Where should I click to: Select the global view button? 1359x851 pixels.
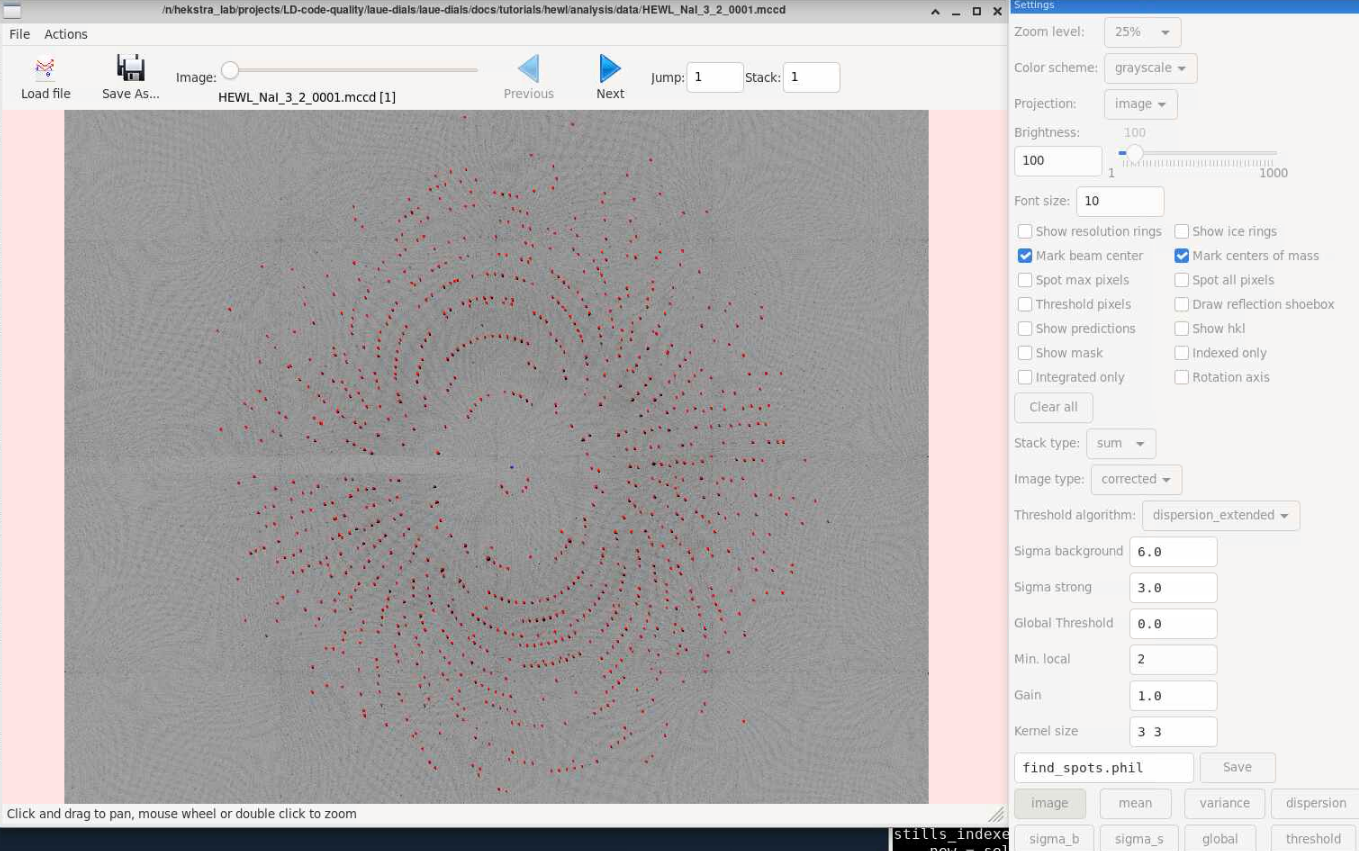[1220, 839]
